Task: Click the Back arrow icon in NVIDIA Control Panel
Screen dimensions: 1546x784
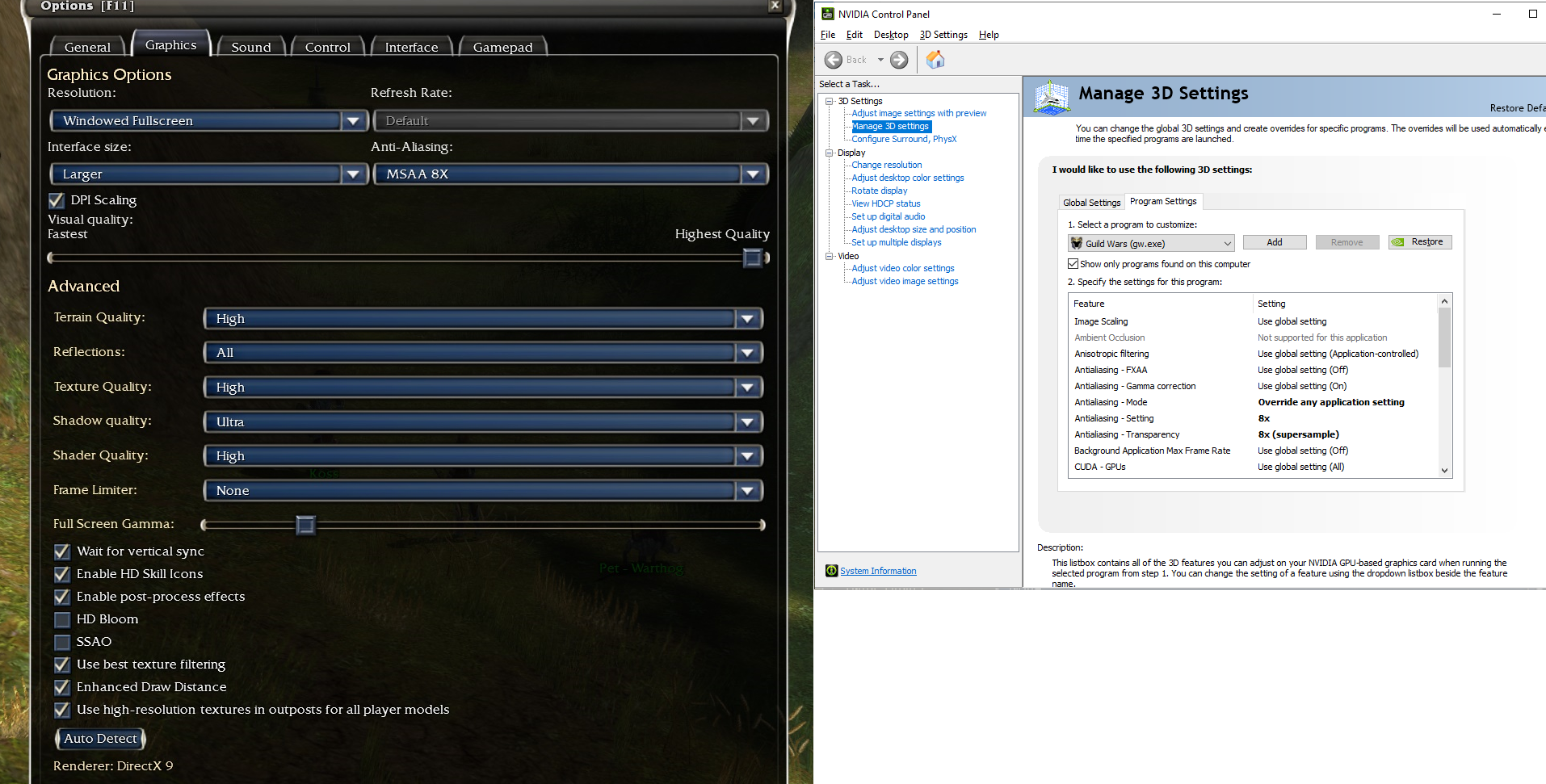Action: click(x=834, y=60)
